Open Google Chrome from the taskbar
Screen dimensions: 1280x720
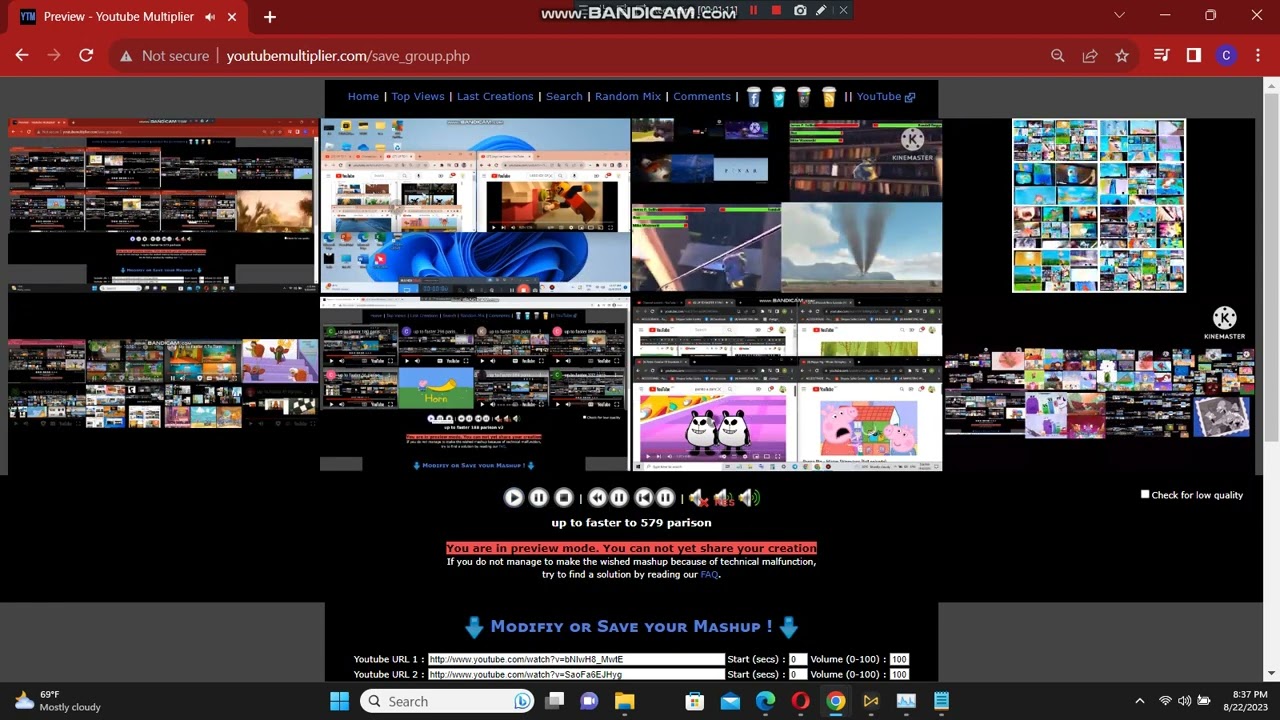click(x=836, y=701)
